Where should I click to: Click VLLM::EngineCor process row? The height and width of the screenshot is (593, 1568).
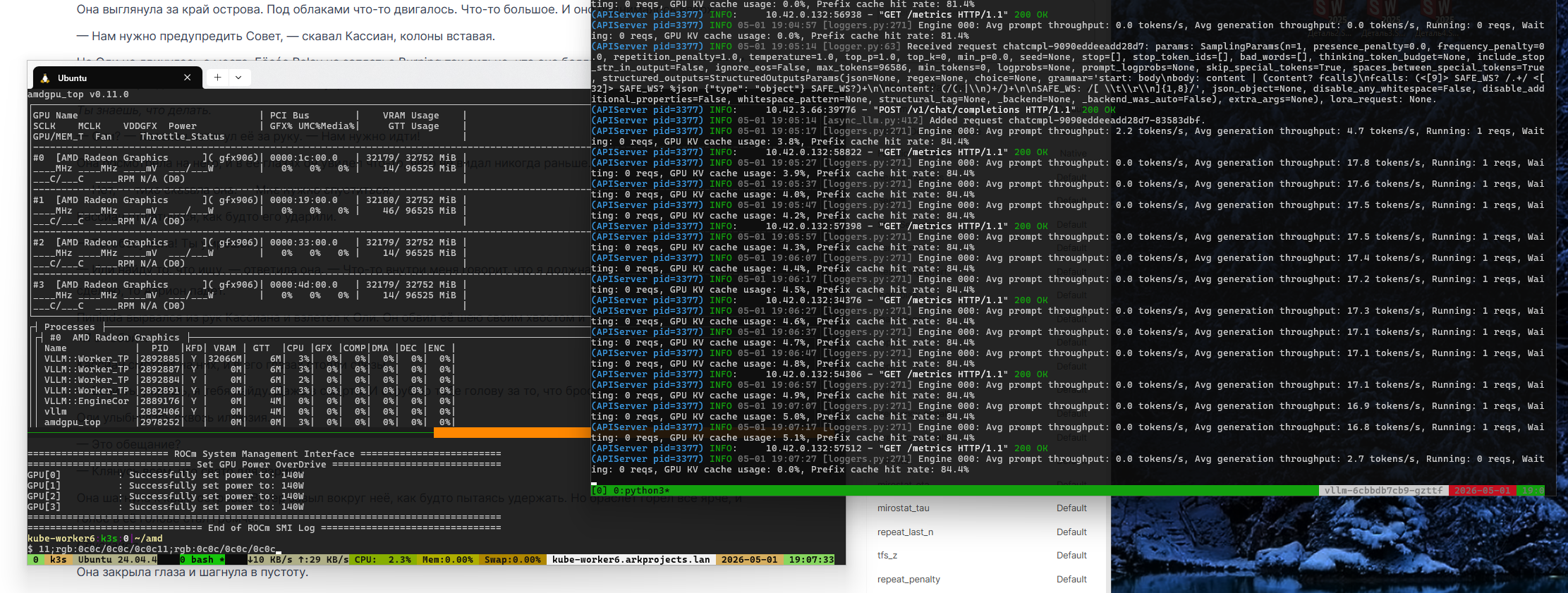click(x=248, y=401)
